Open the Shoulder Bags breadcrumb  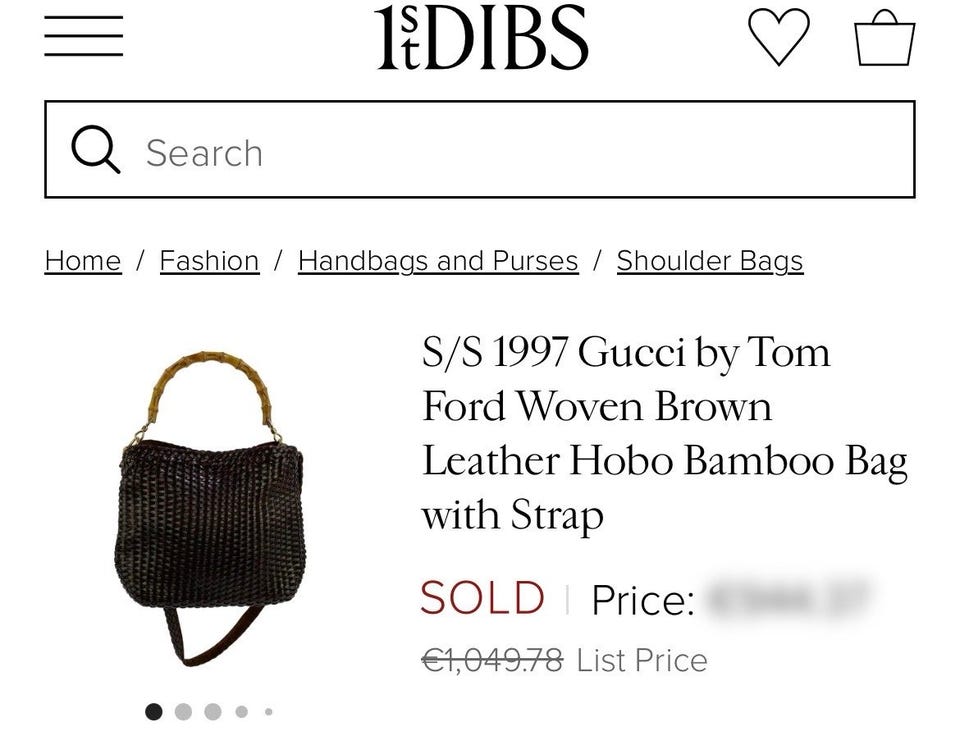point(710,261)
